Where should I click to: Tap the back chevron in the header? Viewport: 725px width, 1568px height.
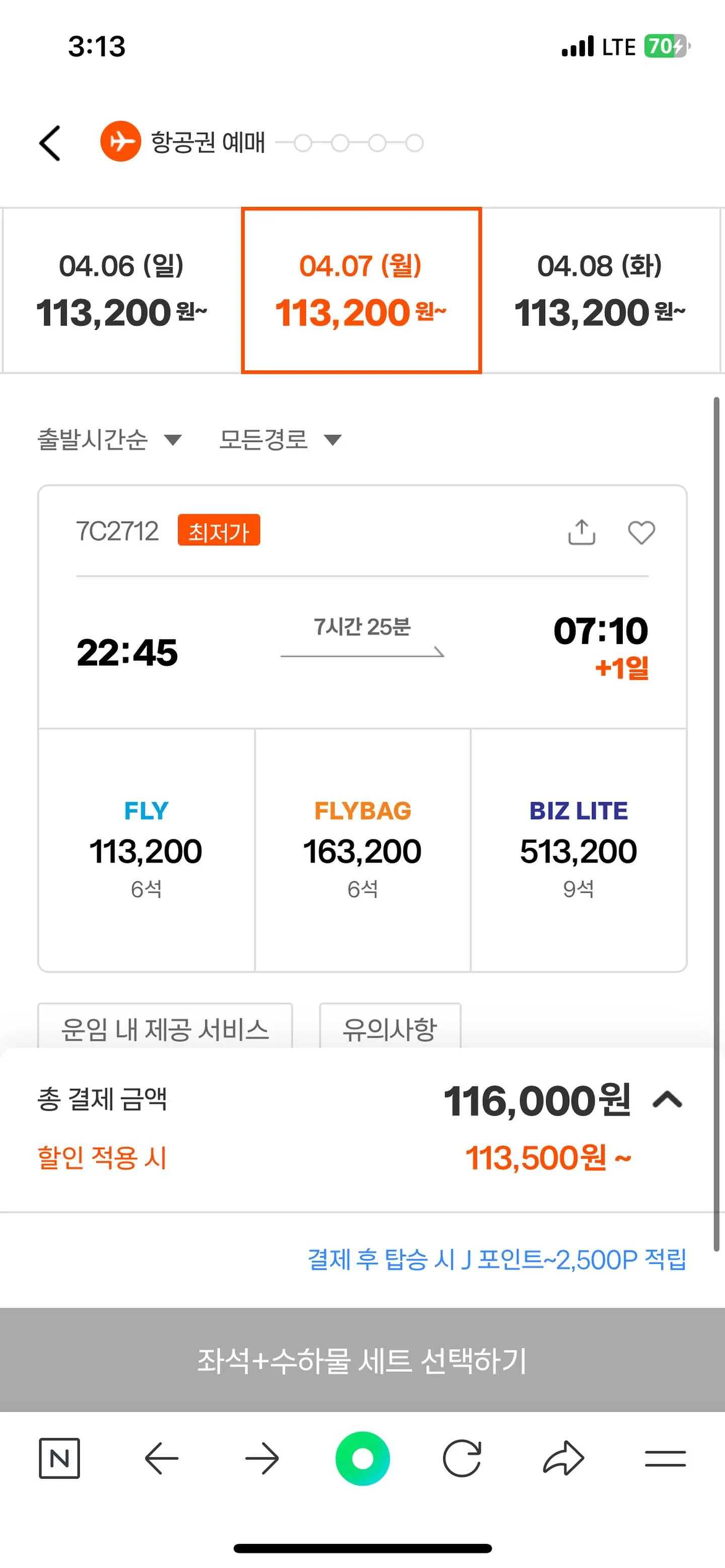coord(50,143)
